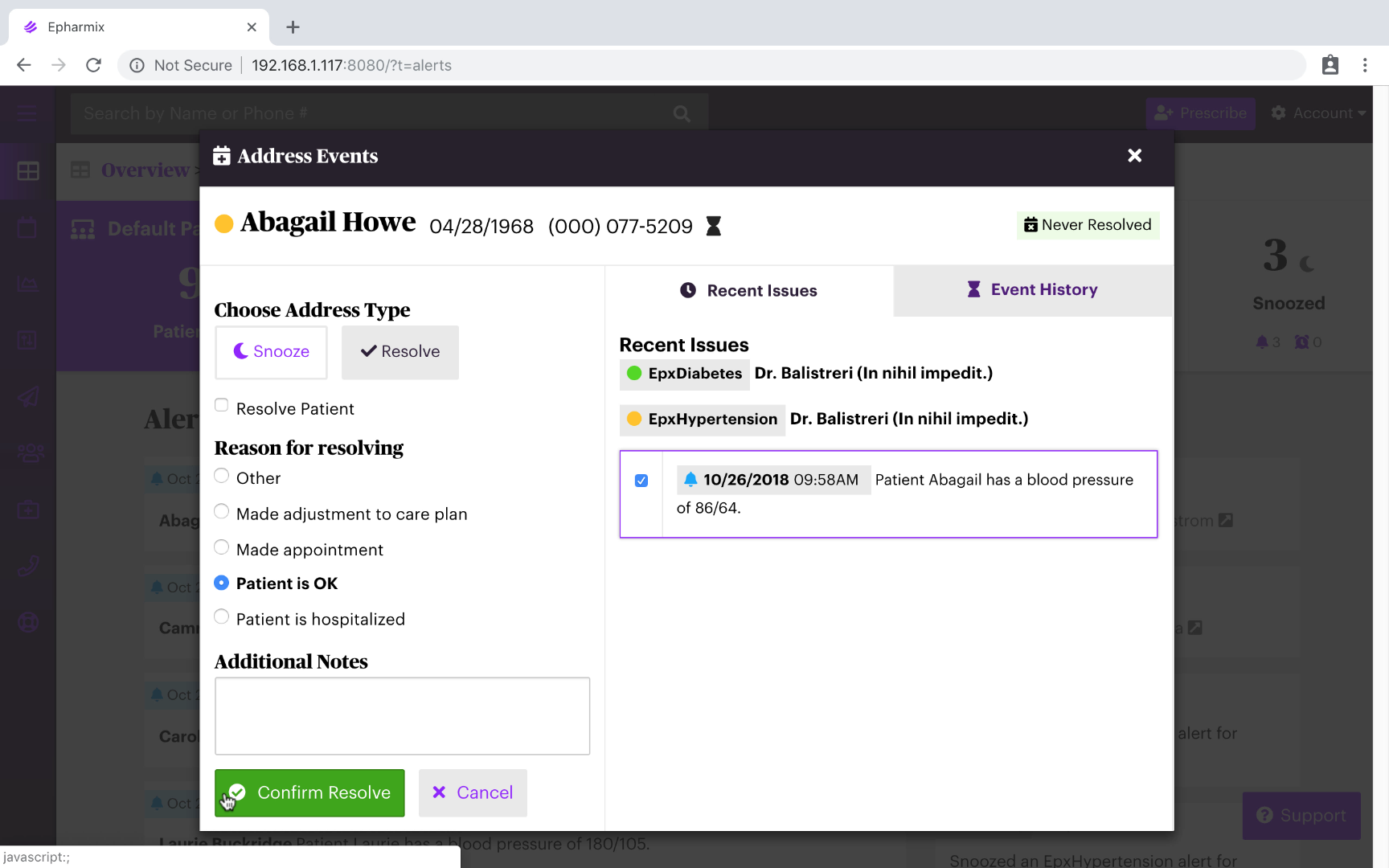The image size is (1389, 868).
Task: Open the browser three-dot menu
Action: click(x=1365, y=65)
